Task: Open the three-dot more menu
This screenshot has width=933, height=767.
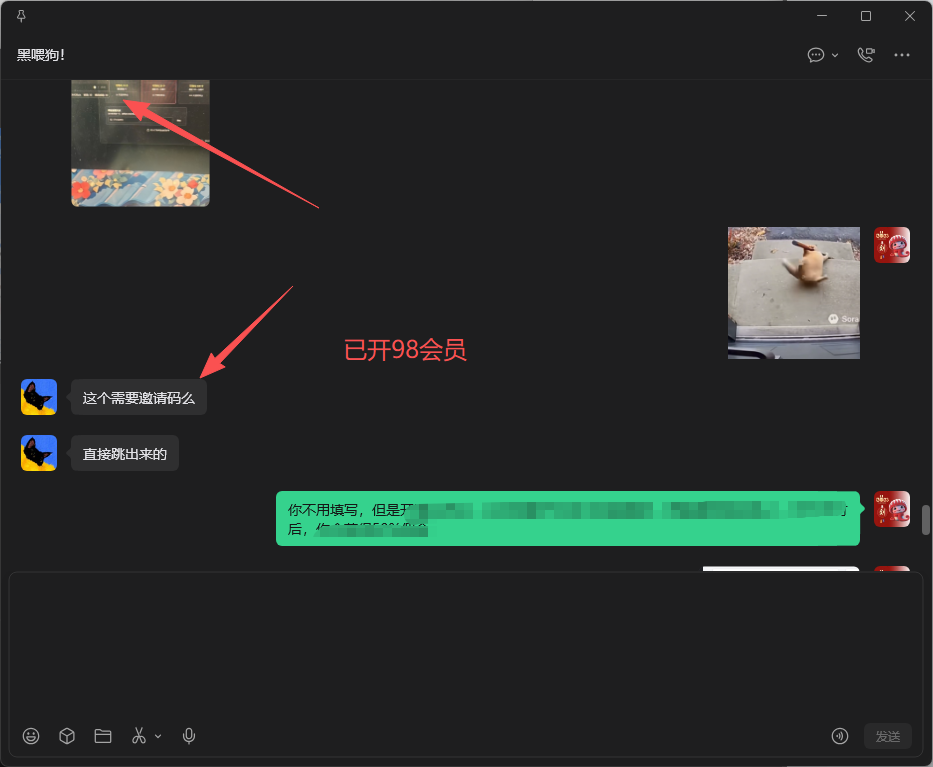Action: pos(901,55)
